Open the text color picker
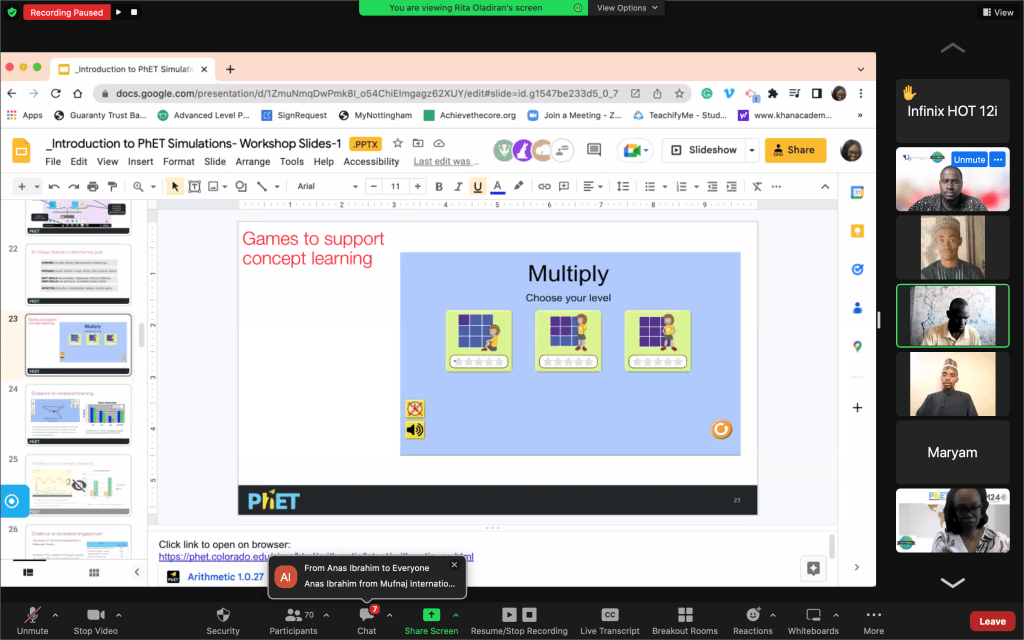The height and width of the screenshot is (640, 1024). [x=497, y=186]
